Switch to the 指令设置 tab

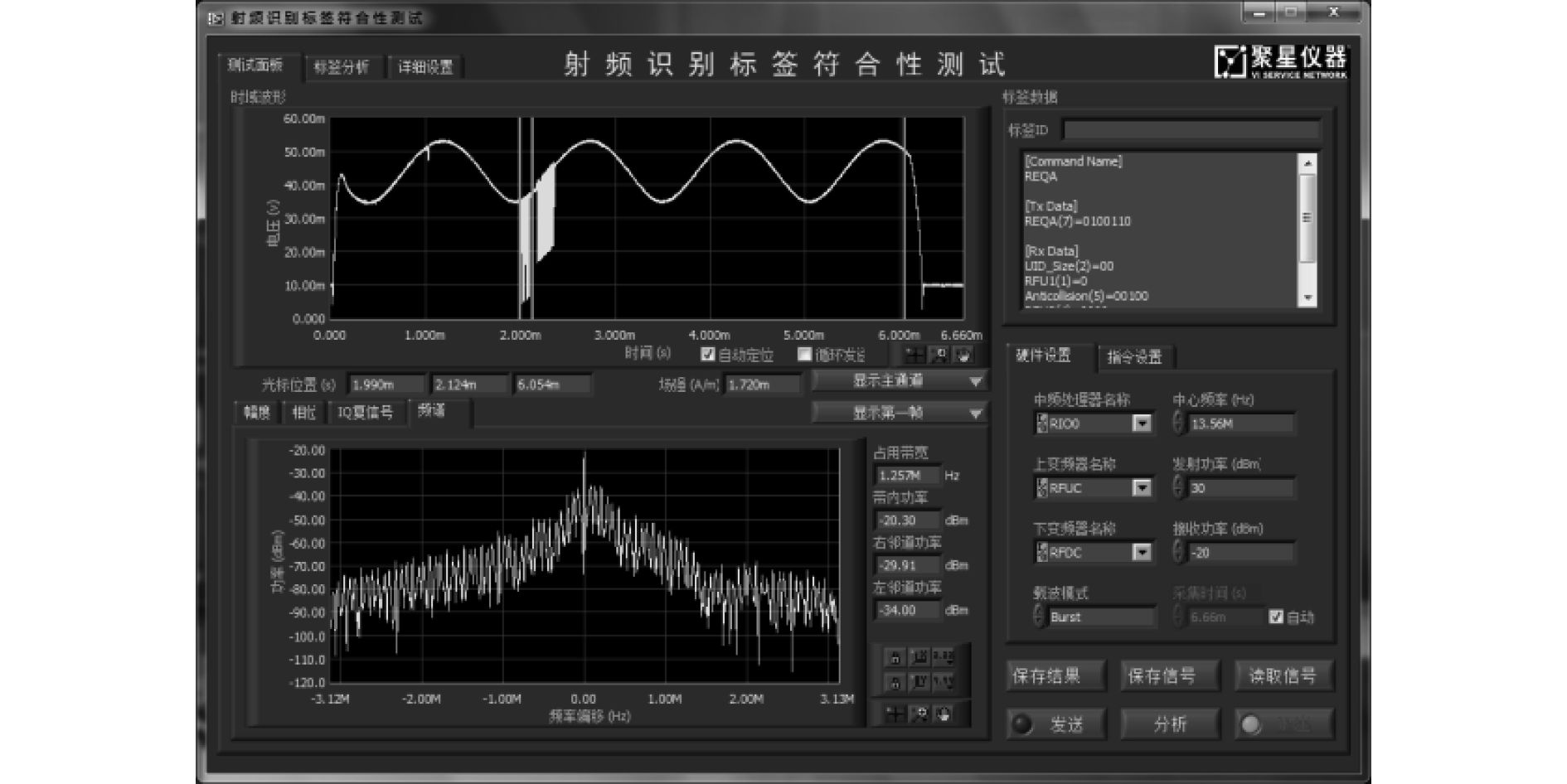click(x=1135, y=358)
